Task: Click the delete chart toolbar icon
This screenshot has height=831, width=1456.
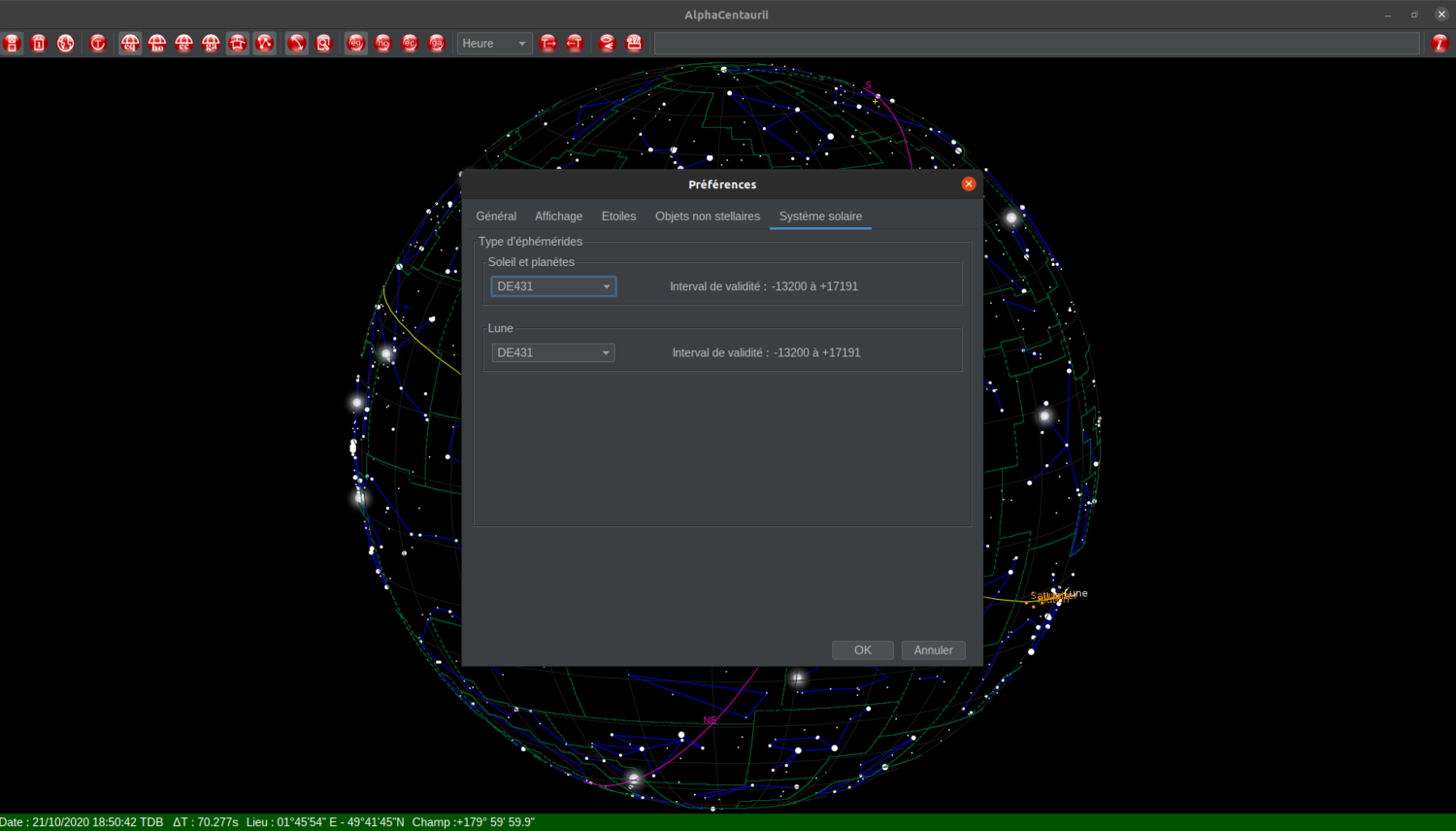Action: click(39, 43)
